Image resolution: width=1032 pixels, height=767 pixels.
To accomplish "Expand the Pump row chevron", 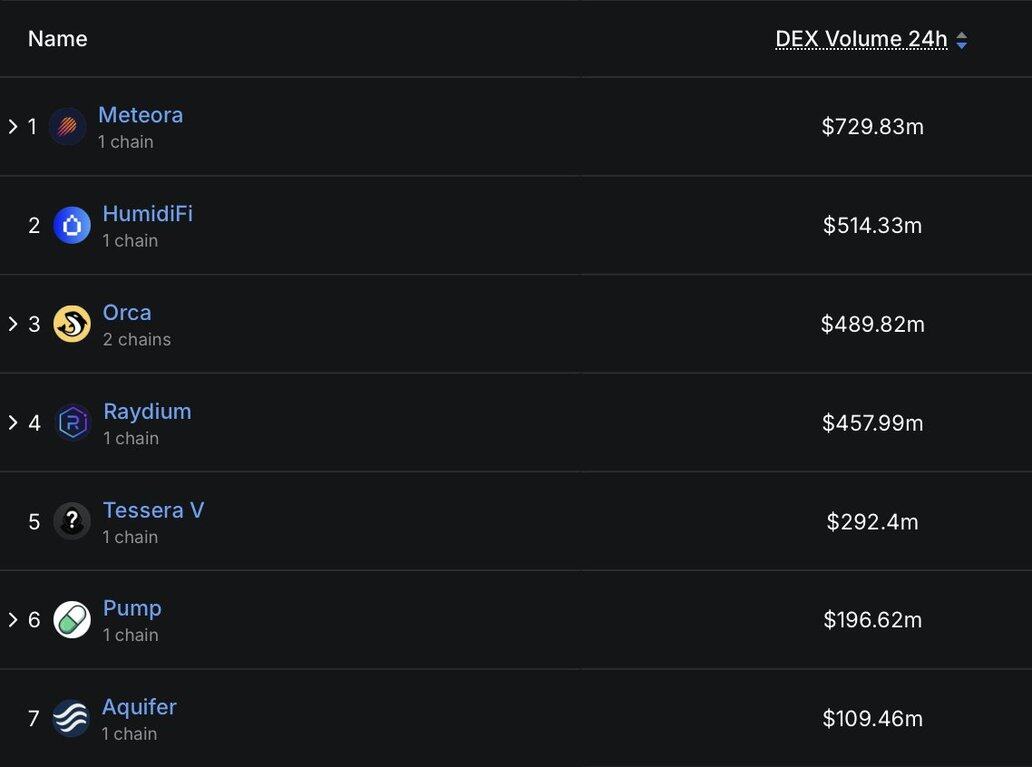I will click(x=13, y=620).
